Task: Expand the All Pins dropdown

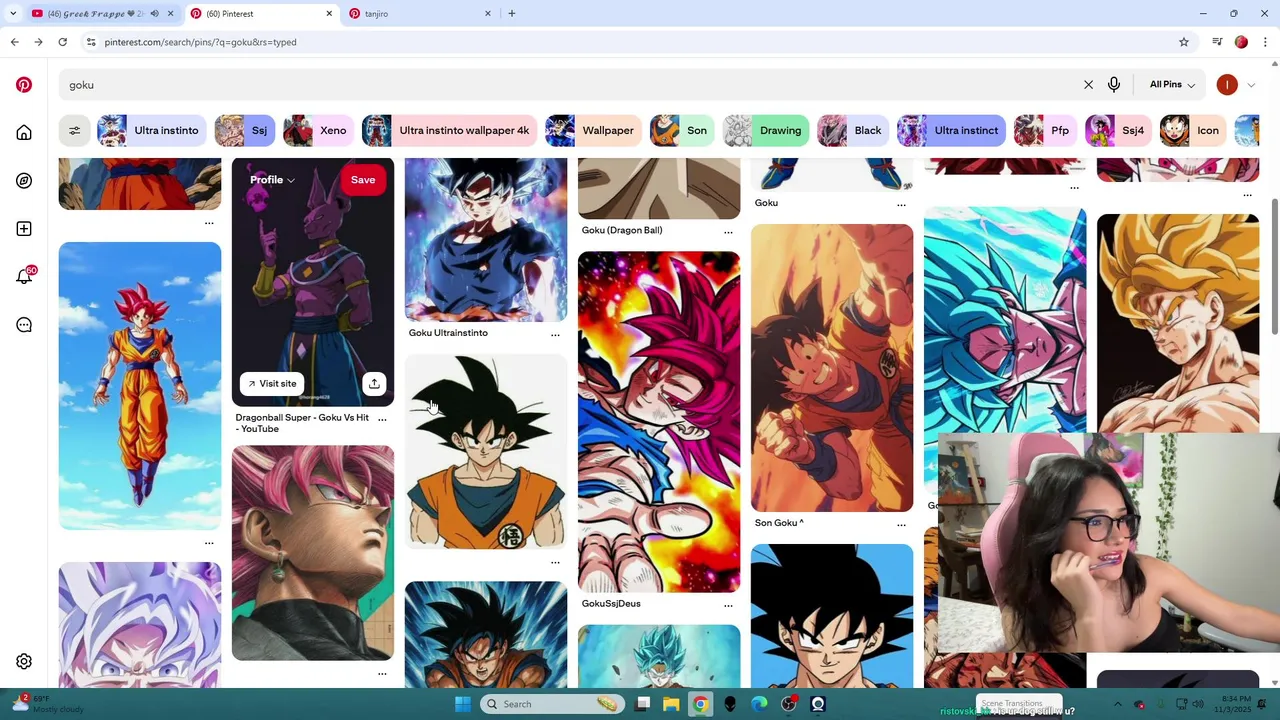Action: coord(1172,85)
